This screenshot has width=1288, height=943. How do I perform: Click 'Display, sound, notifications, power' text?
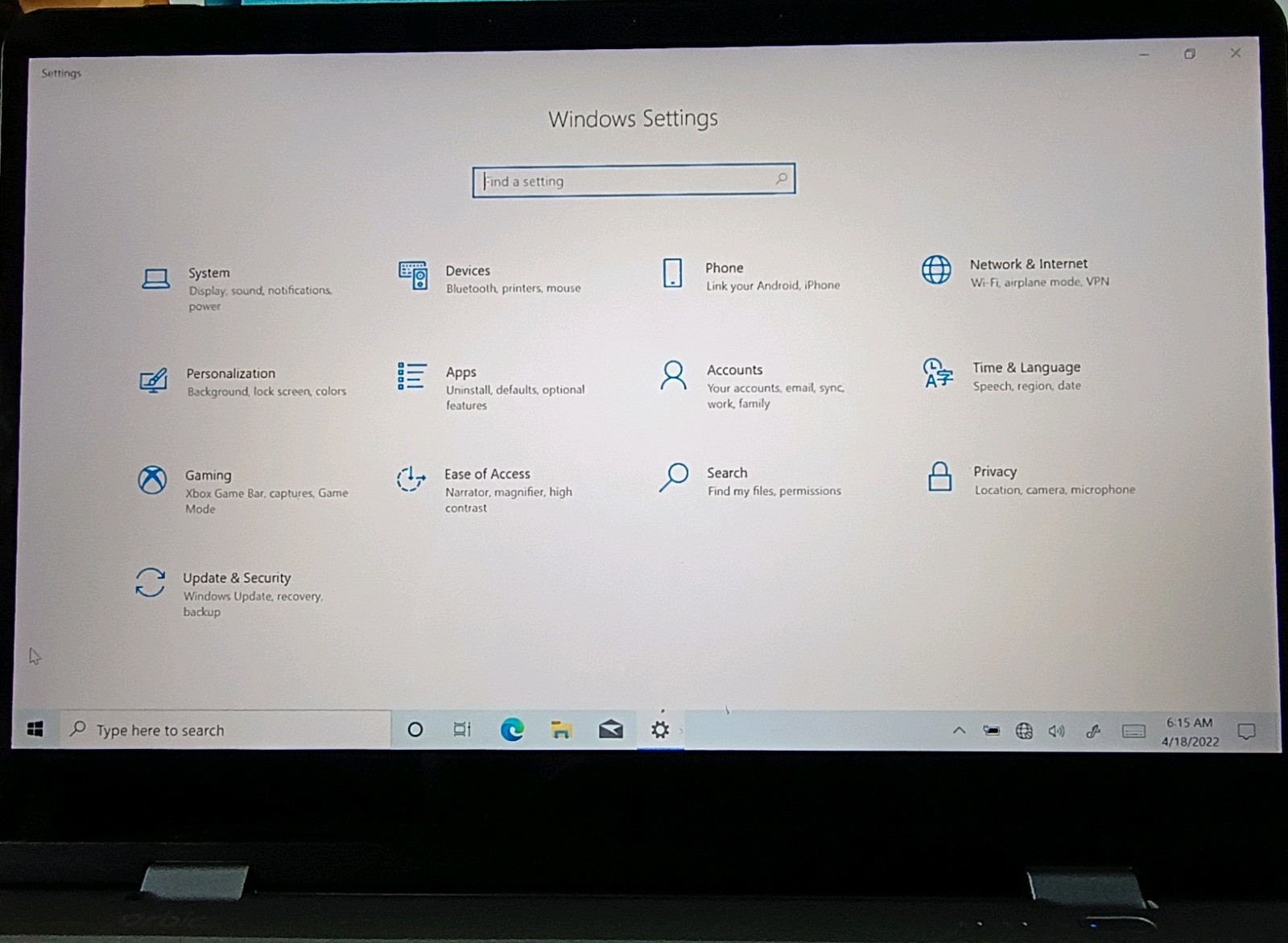pyautogui.click(x=260, y=298)
